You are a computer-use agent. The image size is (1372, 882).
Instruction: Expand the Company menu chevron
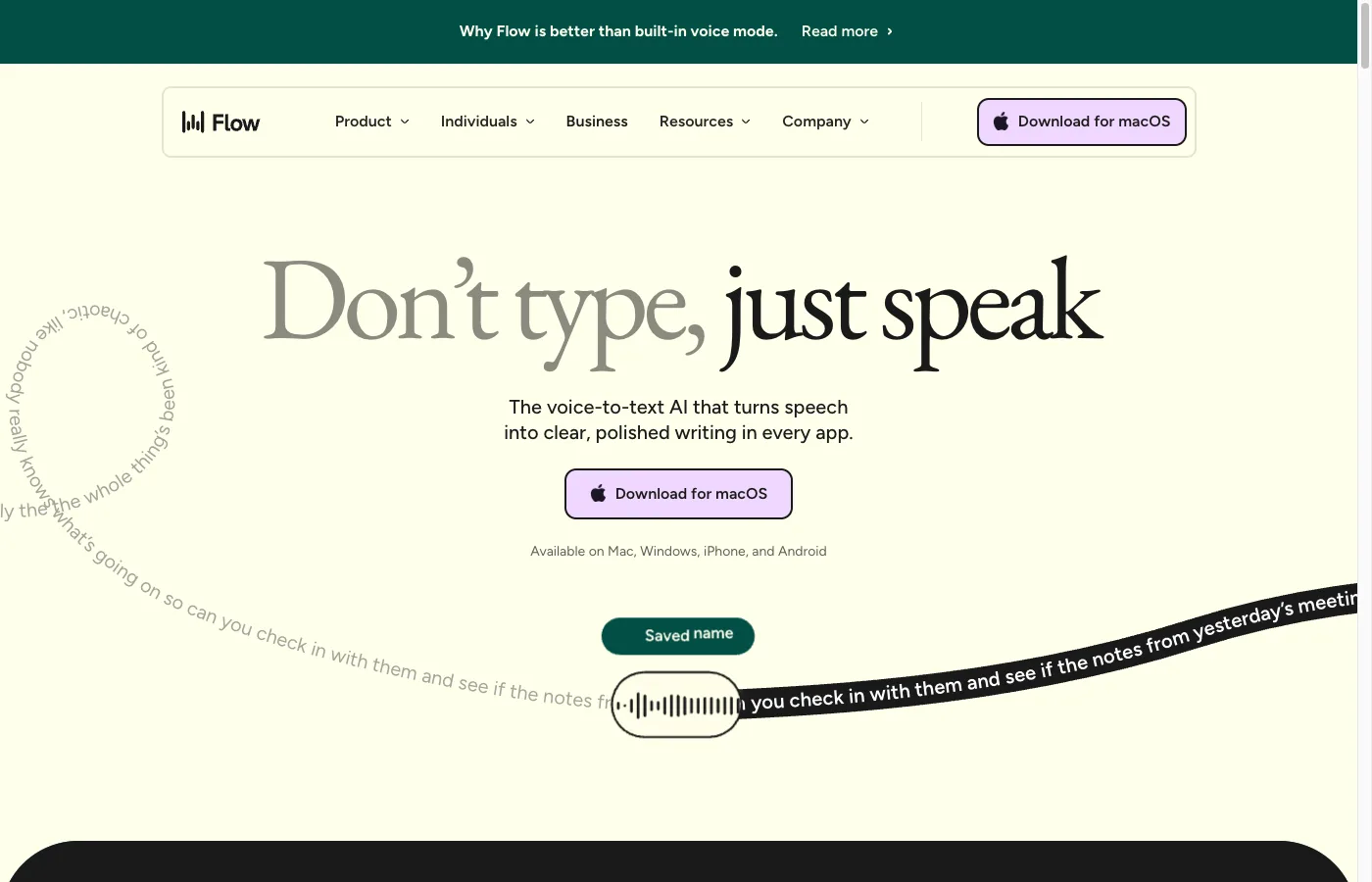(864, 122)
